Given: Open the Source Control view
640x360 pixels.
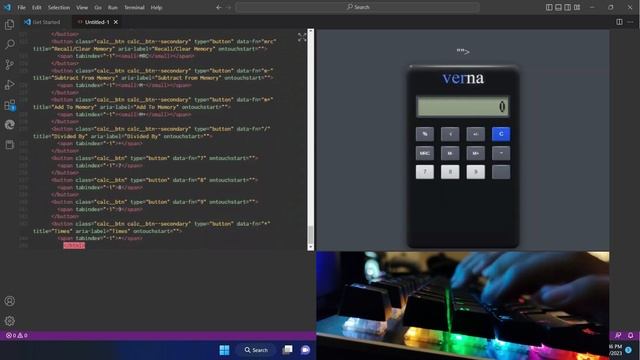Looking at the screenshot, I should (9, 64).
